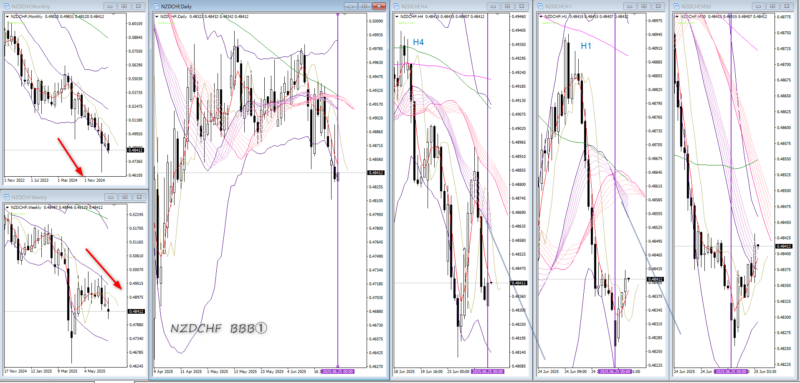This screenshot has height=383, width=800.
Task: Click the 0.48412 current price tag on H1 chart
Action: tap(654, 279)
